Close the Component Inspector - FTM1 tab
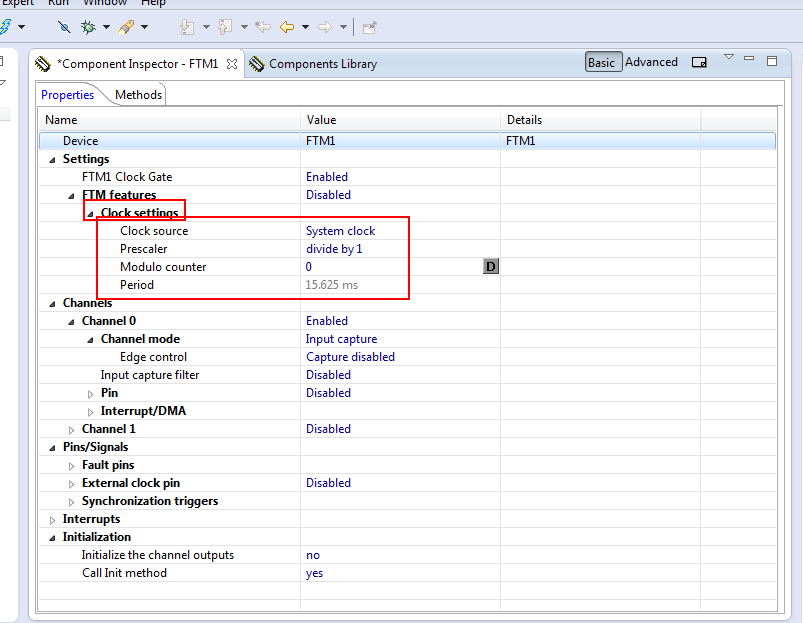This screenshot has height=623, width=803. [232, 64]
